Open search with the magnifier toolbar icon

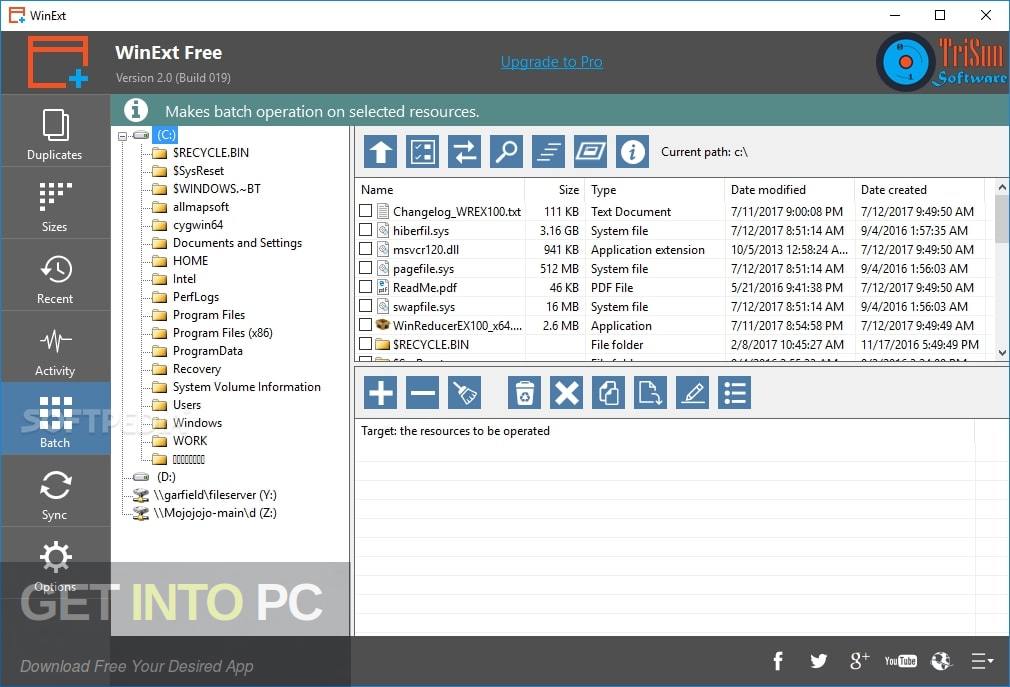coord(506,151)
